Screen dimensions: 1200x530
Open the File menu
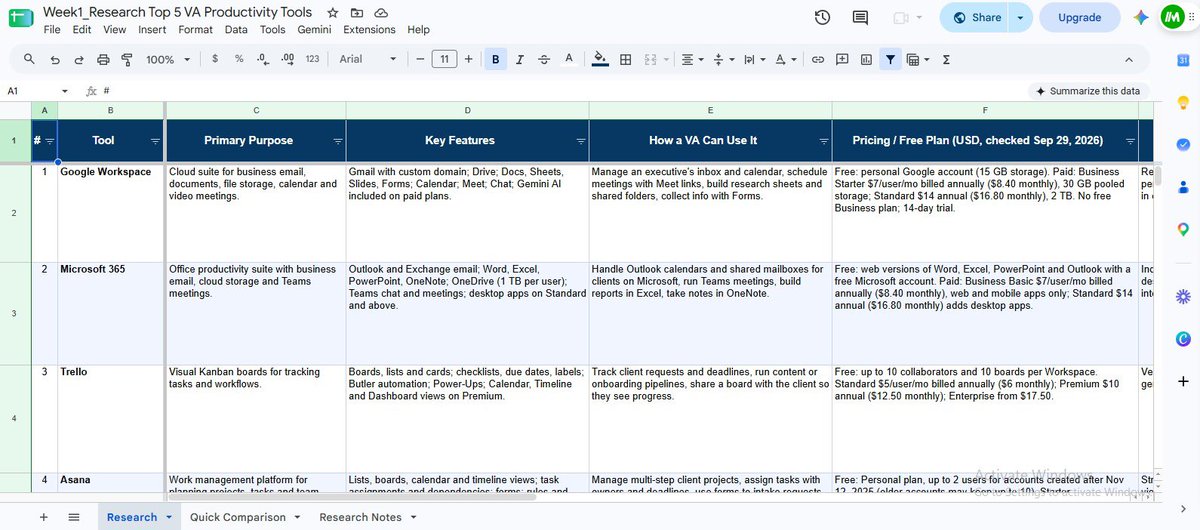[52, 30]
